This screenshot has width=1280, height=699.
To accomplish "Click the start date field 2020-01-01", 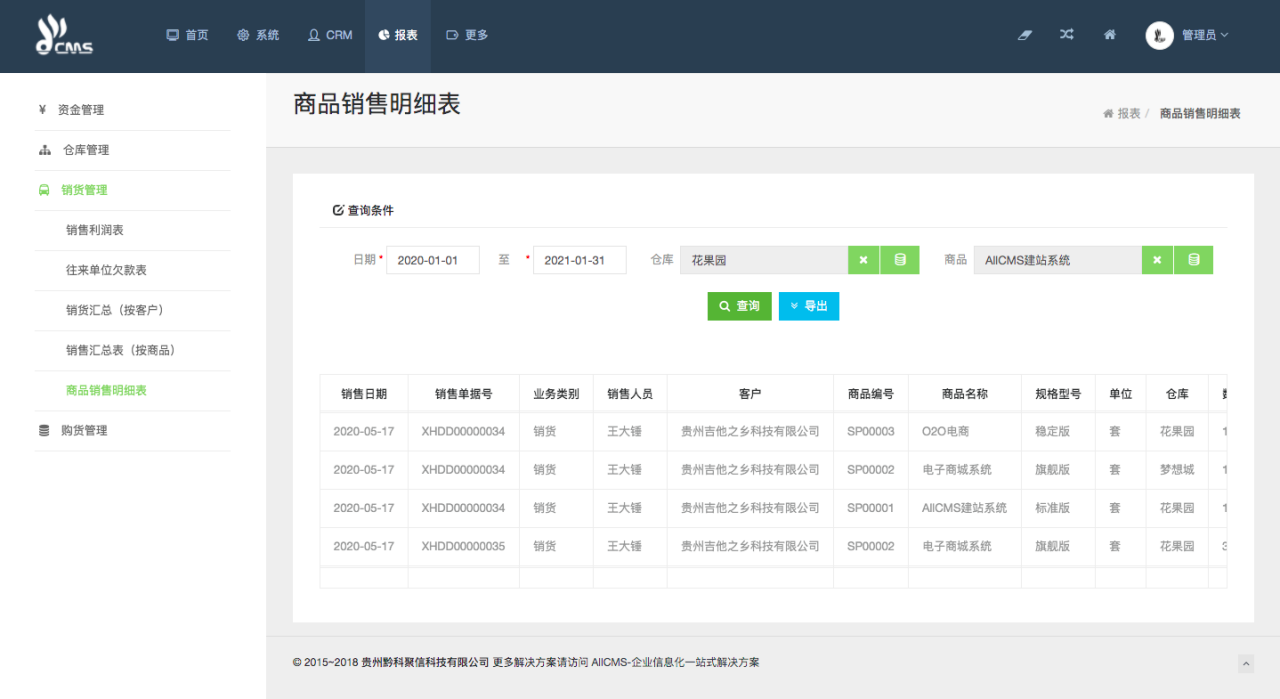I will point(432,260).
